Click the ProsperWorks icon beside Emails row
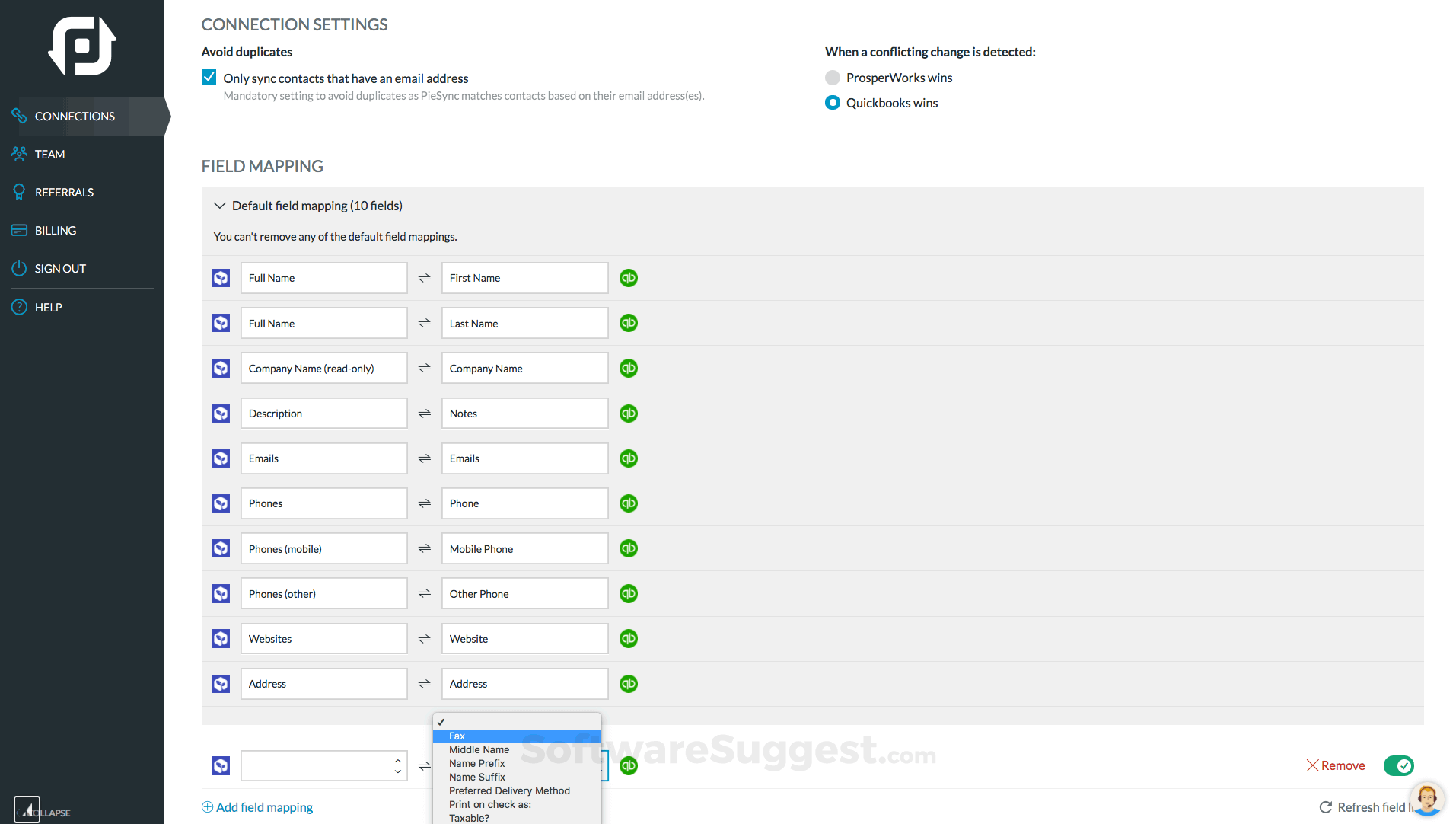This screenshot has width=1456, height=824. pos(221,458)
